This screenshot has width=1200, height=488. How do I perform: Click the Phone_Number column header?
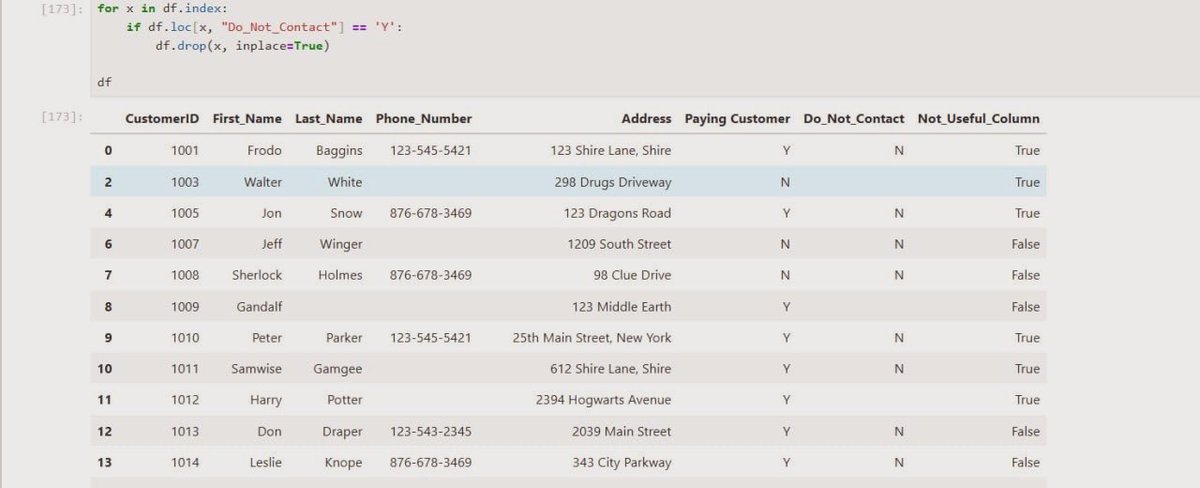[x=424, y=119]
